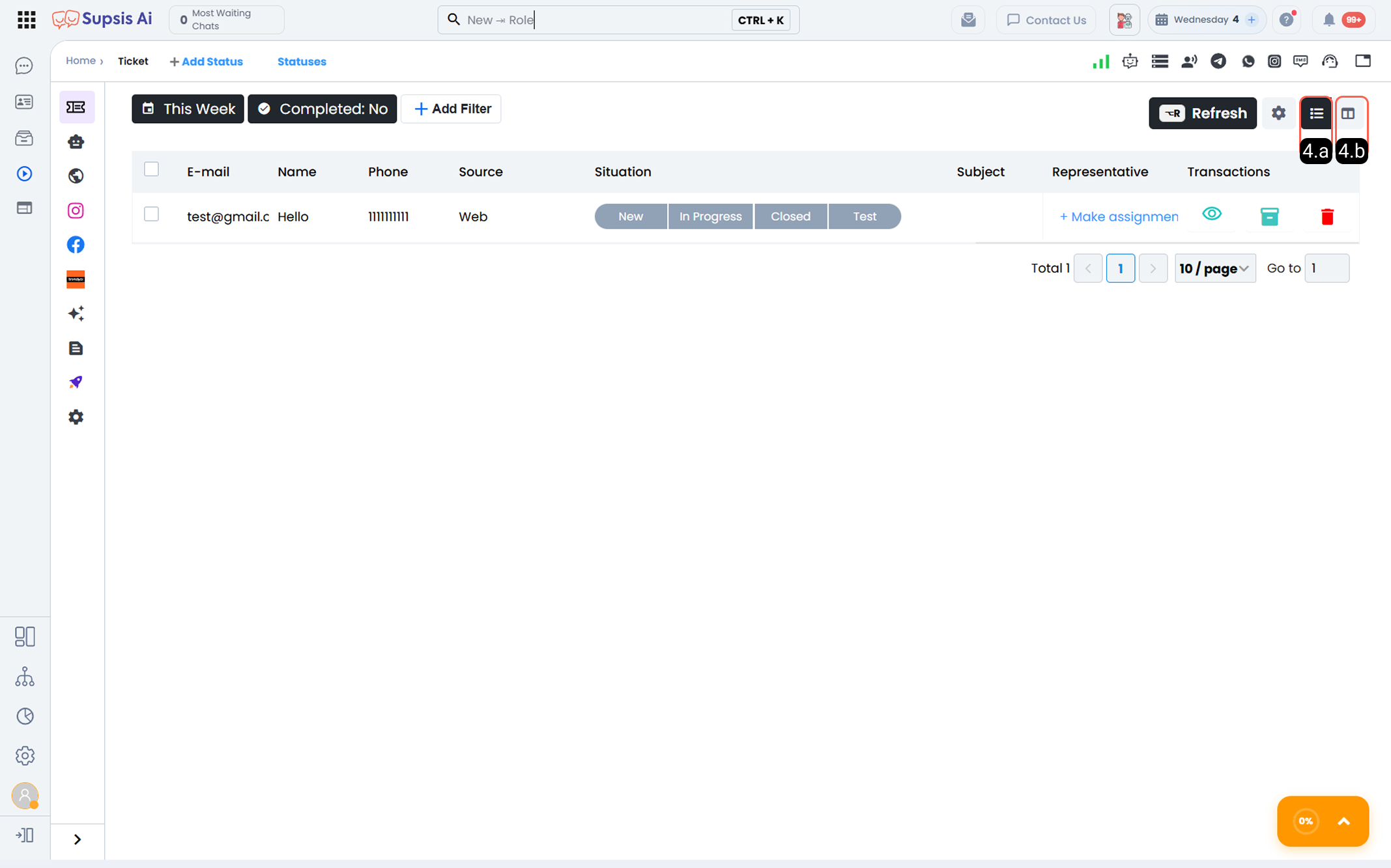Open the chatbot robot icon in inner sidebar
The height and width of the screenshot is (868, 1391).
(x=76, y=142)
